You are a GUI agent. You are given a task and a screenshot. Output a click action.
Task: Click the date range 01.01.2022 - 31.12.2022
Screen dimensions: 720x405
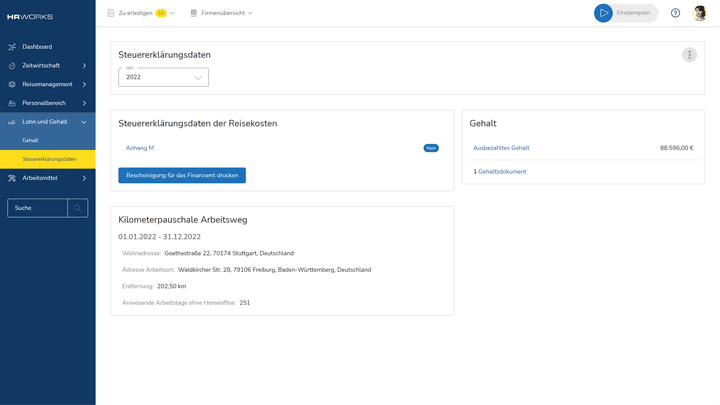[x=160, y=237]
